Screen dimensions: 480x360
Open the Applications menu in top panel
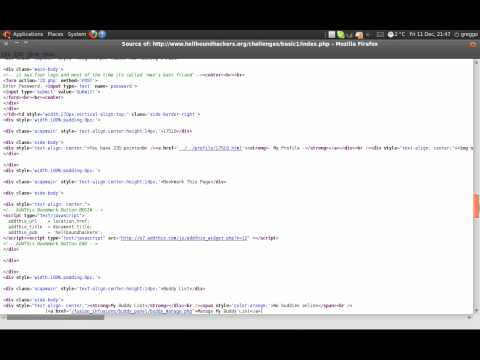pyautogui.click(x=28, y=34)
